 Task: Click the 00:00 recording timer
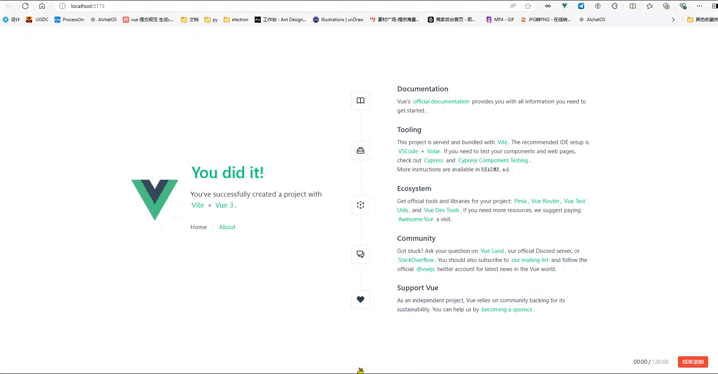coord(640,362)
